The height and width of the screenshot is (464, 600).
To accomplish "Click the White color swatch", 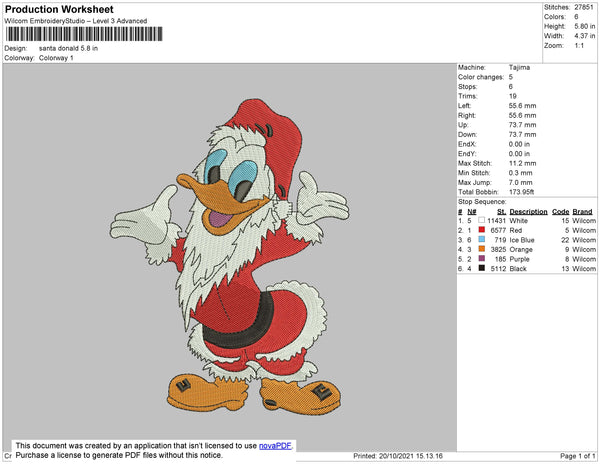I will tap(482, 221).
